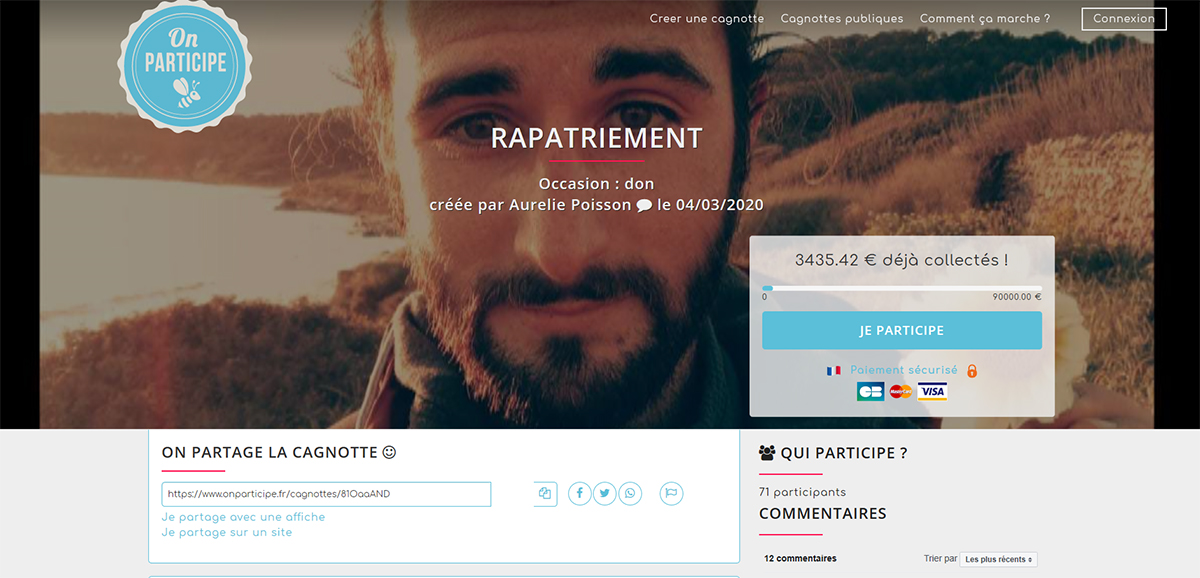Image resolution: width=1200 pixels, height=578 pixels.
Task: Open 'Comment ça marche ?' page
Action: (985, 18)
